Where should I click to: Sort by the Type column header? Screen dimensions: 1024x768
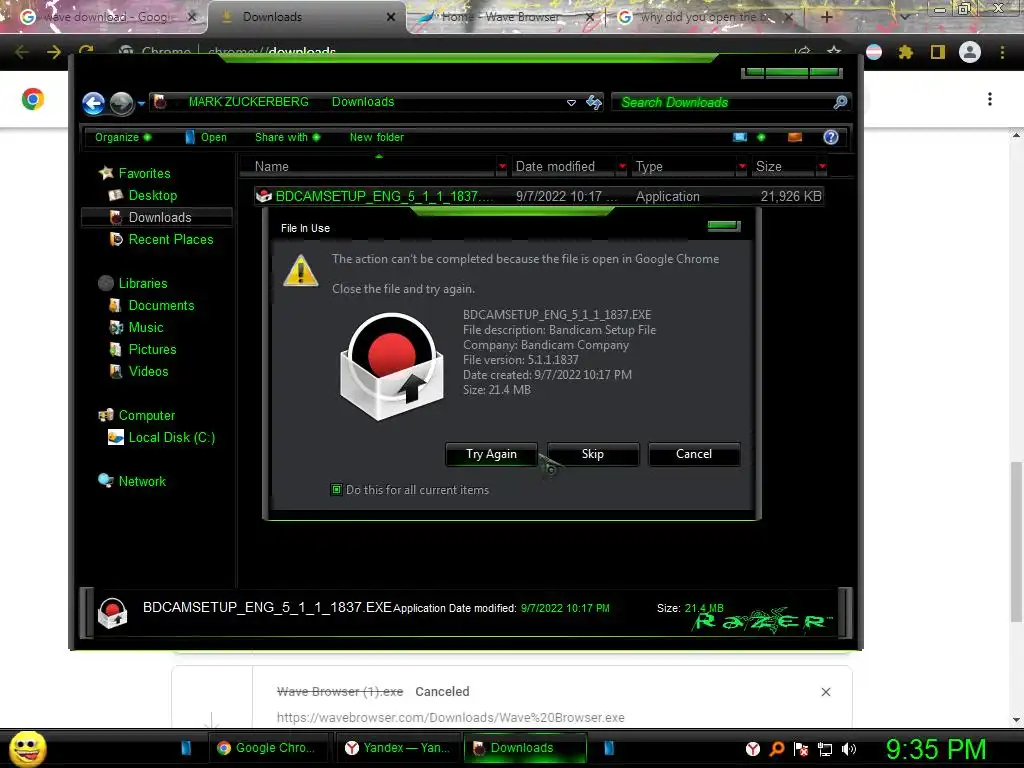click(x=684, y=167)
